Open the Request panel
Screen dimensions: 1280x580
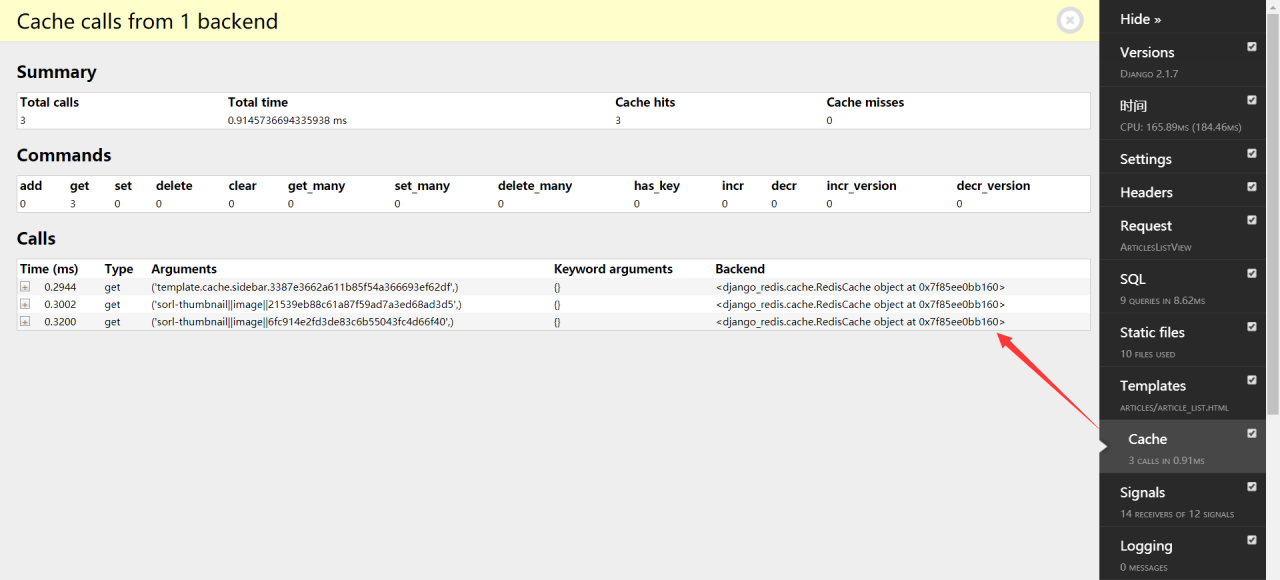click(1146, 226)
